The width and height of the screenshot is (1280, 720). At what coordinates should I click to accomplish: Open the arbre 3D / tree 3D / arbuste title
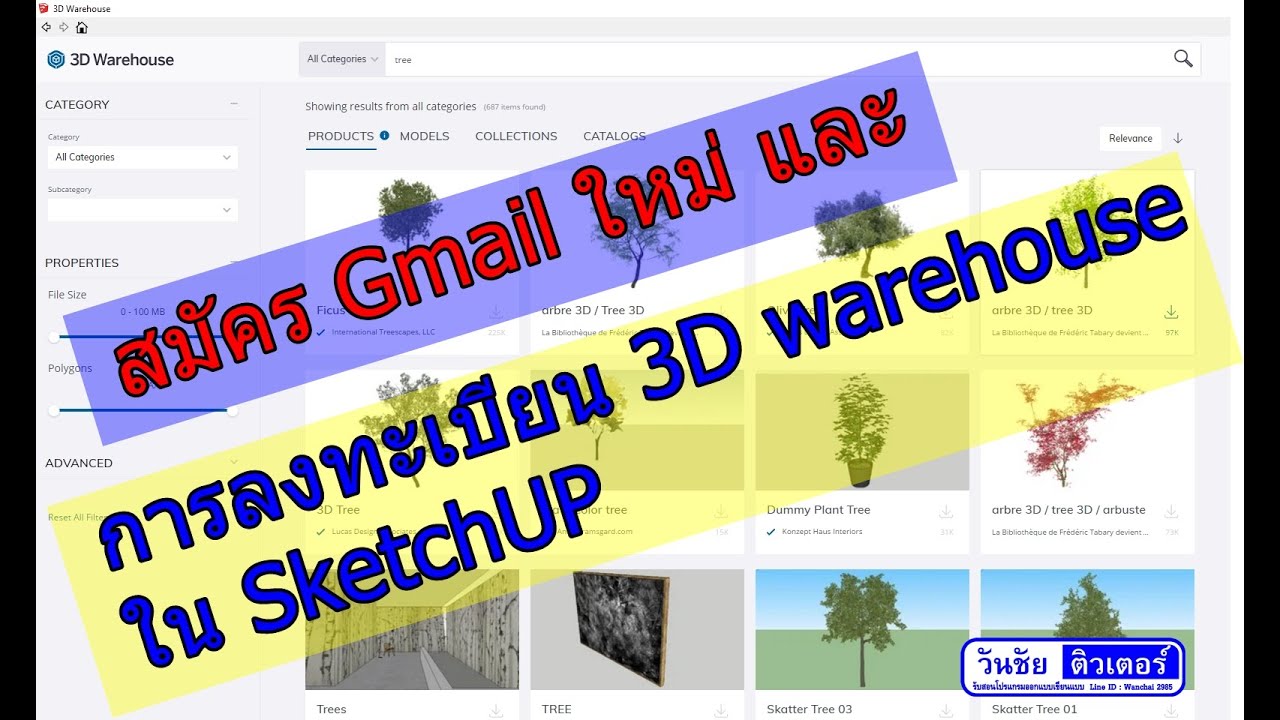1069,510
